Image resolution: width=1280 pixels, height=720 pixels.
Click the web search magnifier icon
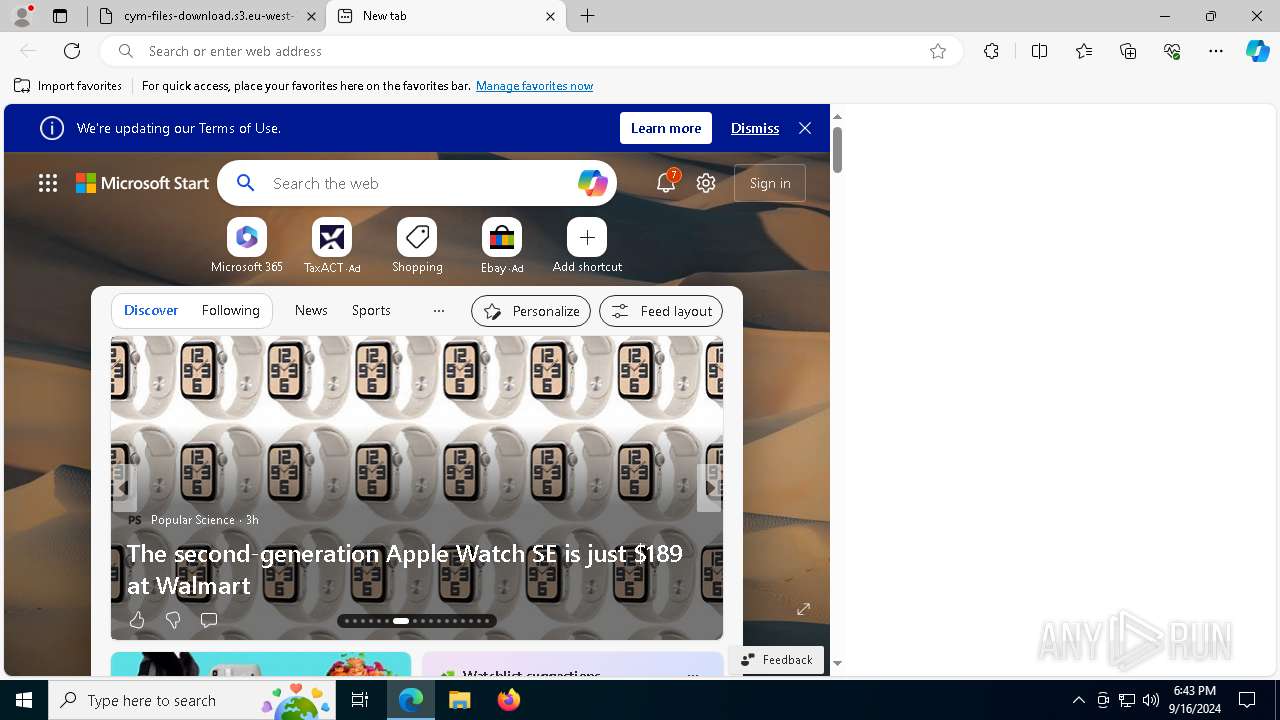click(x=245, y=183)
